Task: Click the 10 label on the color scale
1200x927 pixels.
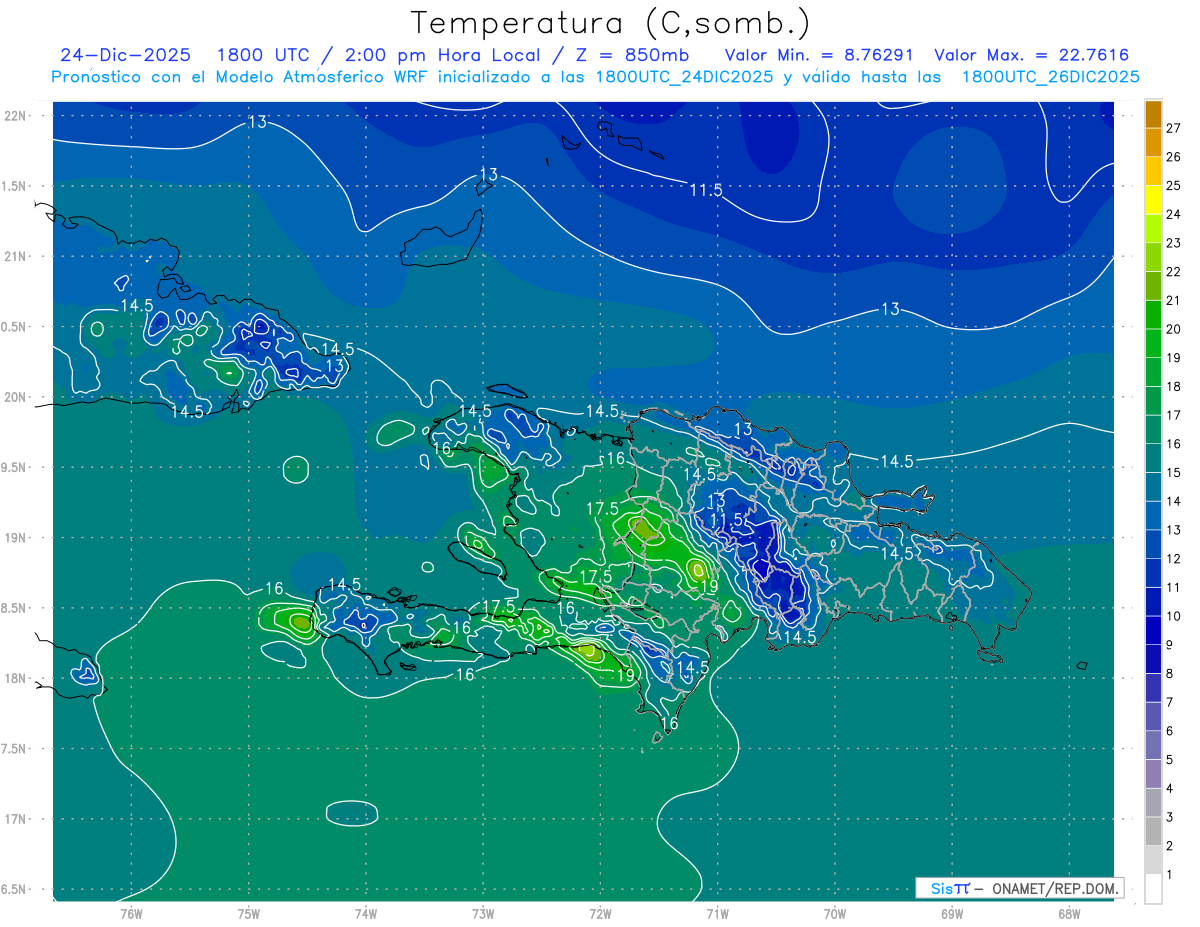Action: [x=1173, y=616]
